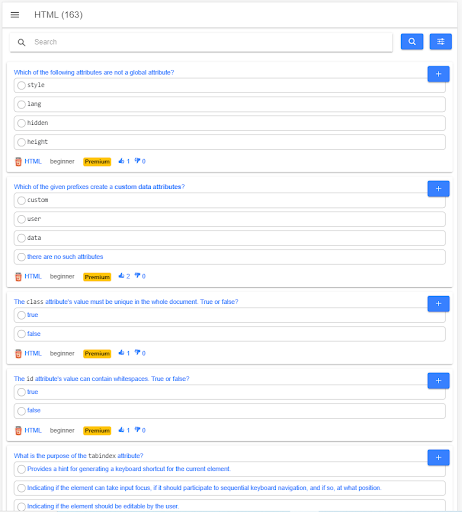This screenshot has width=462, height=512.
Task: Open the filter sliders button
Action: (441, 42)
